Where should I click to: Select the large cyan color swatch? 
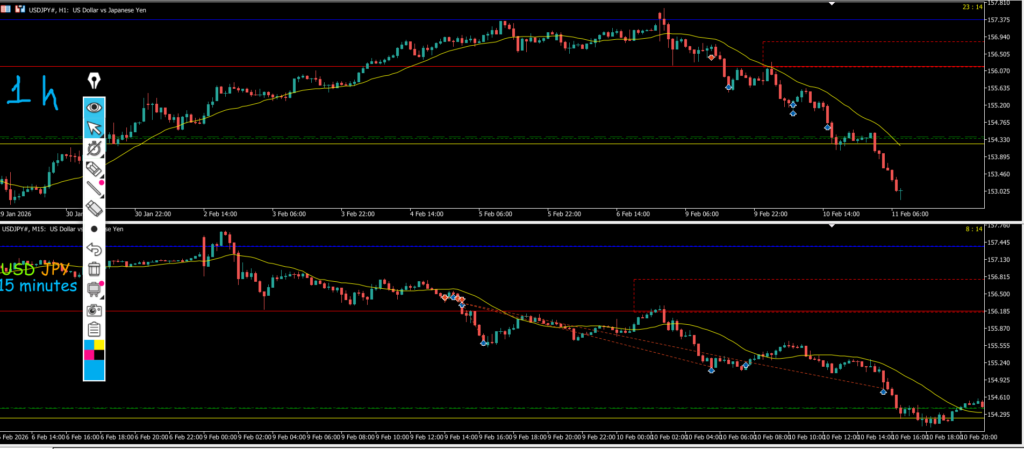pos(95,370)
